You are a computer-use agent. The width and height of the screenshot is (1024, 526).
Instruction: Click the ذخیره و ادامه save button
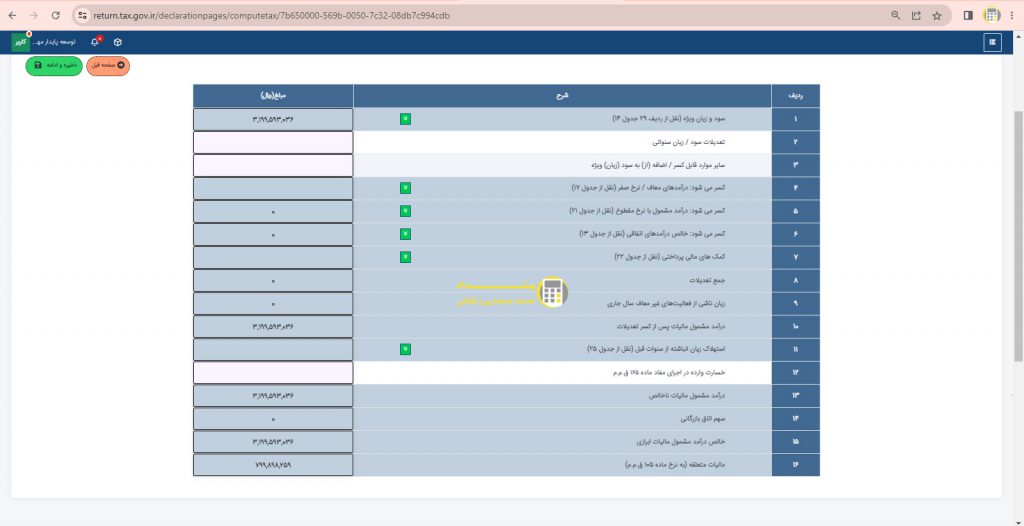[x=54, y=65]
